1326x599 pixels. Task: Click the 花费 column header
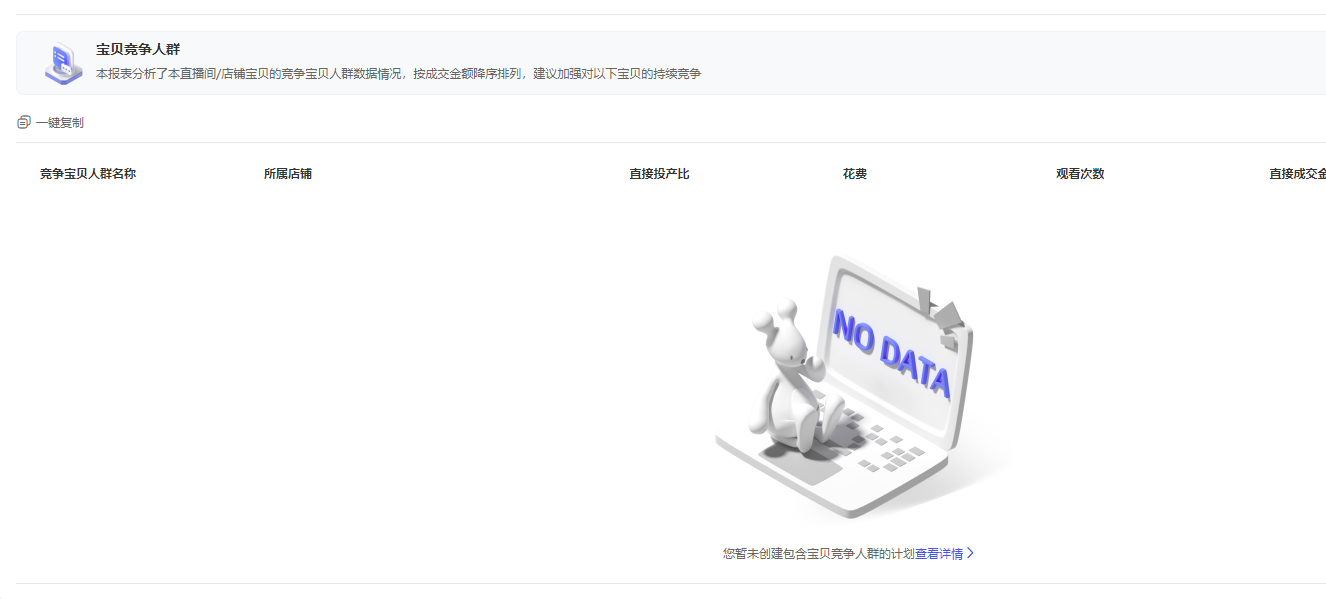click(855, 174)
